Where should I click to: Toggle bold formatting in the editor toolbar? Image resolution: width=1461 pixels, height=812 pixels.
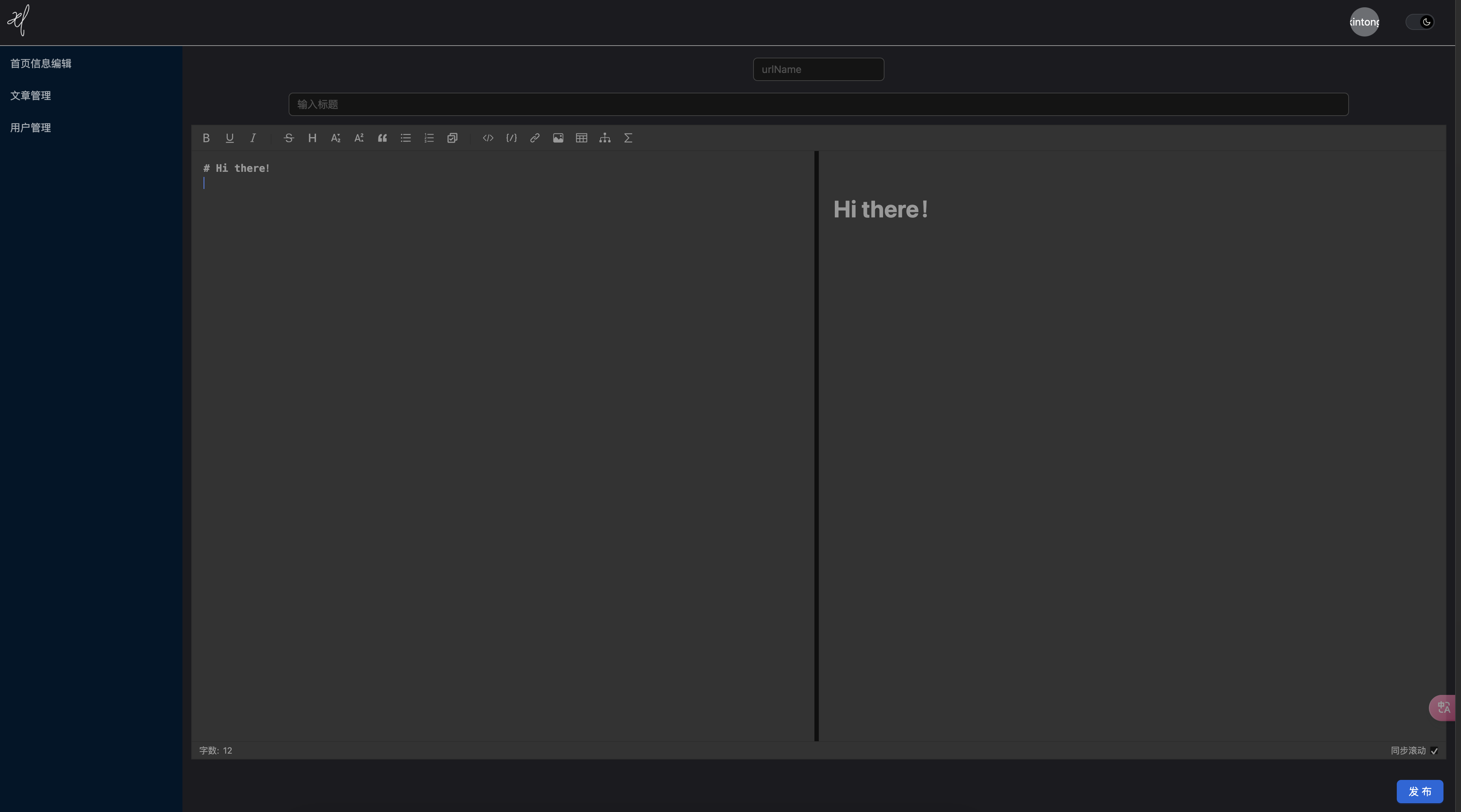[x=206, y=138]
